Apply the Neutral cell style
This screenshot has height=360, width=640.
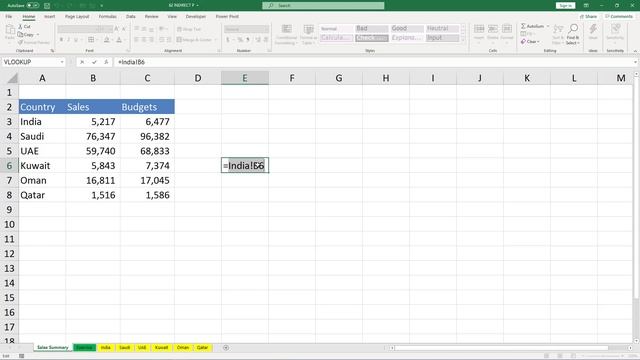[x=442, y=28]
